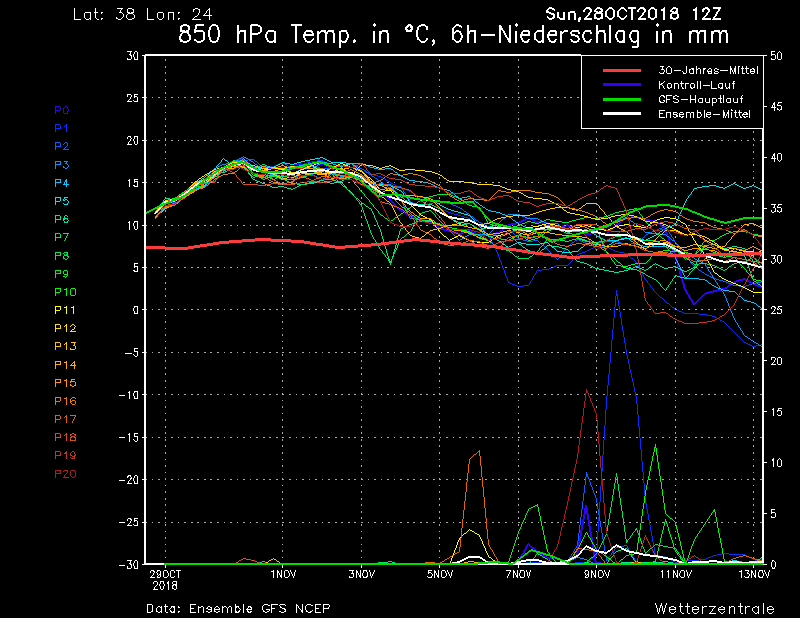
Task: Click the blue Kontroll-Lauf legend line
Action: coord(621,85)
